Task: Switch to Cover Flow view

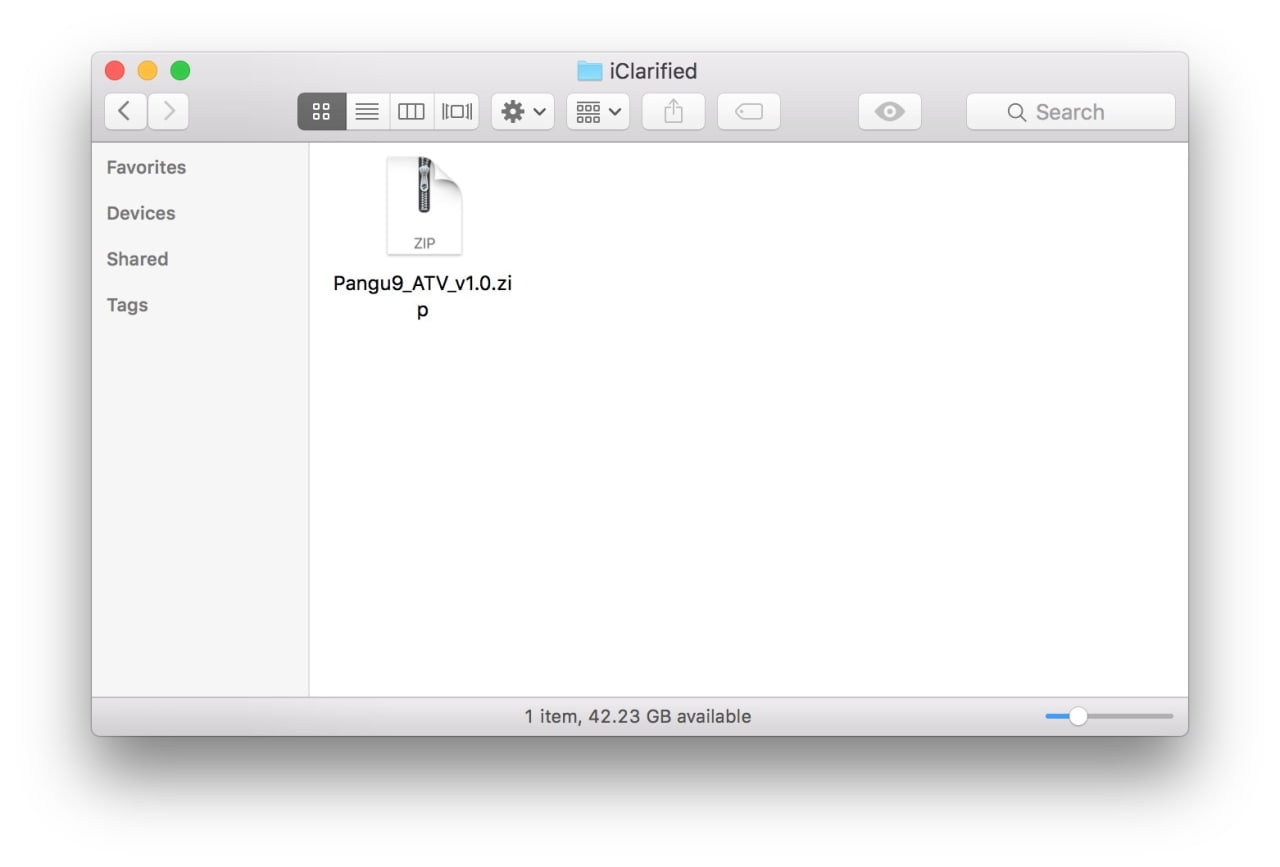Action: pos(457,112)
